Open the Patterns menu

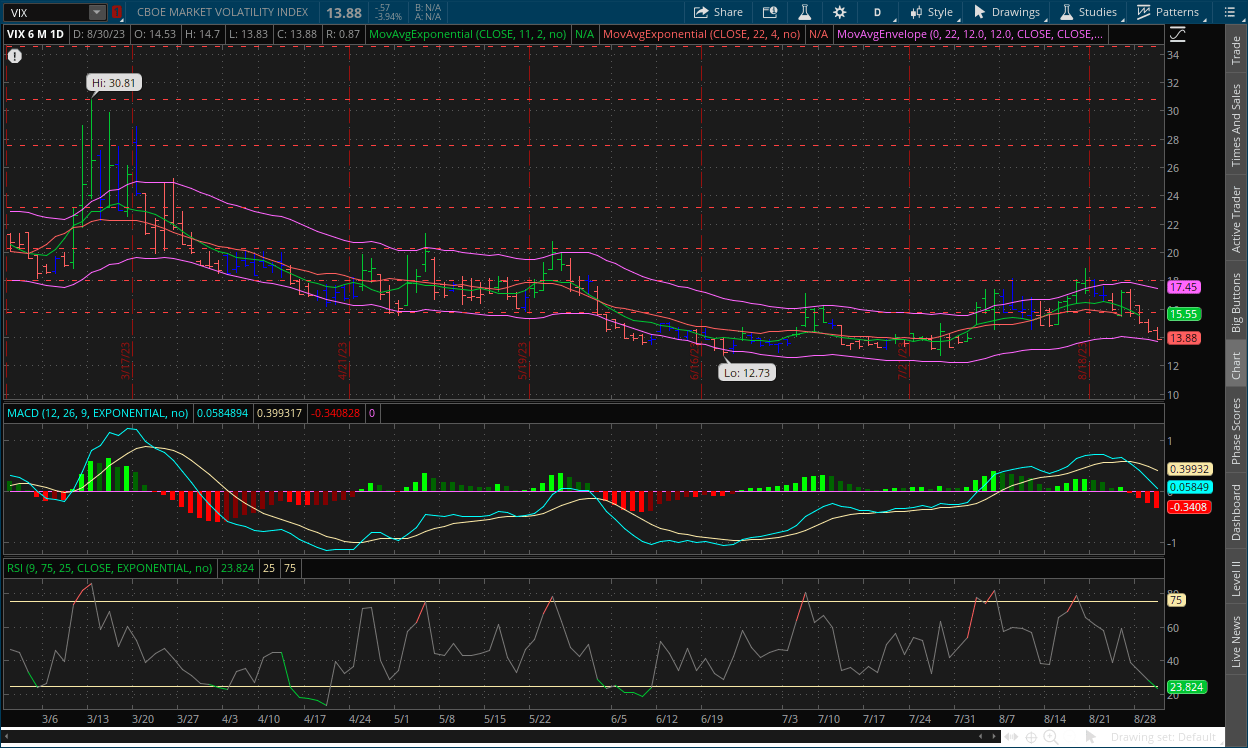coord(1167,12)
